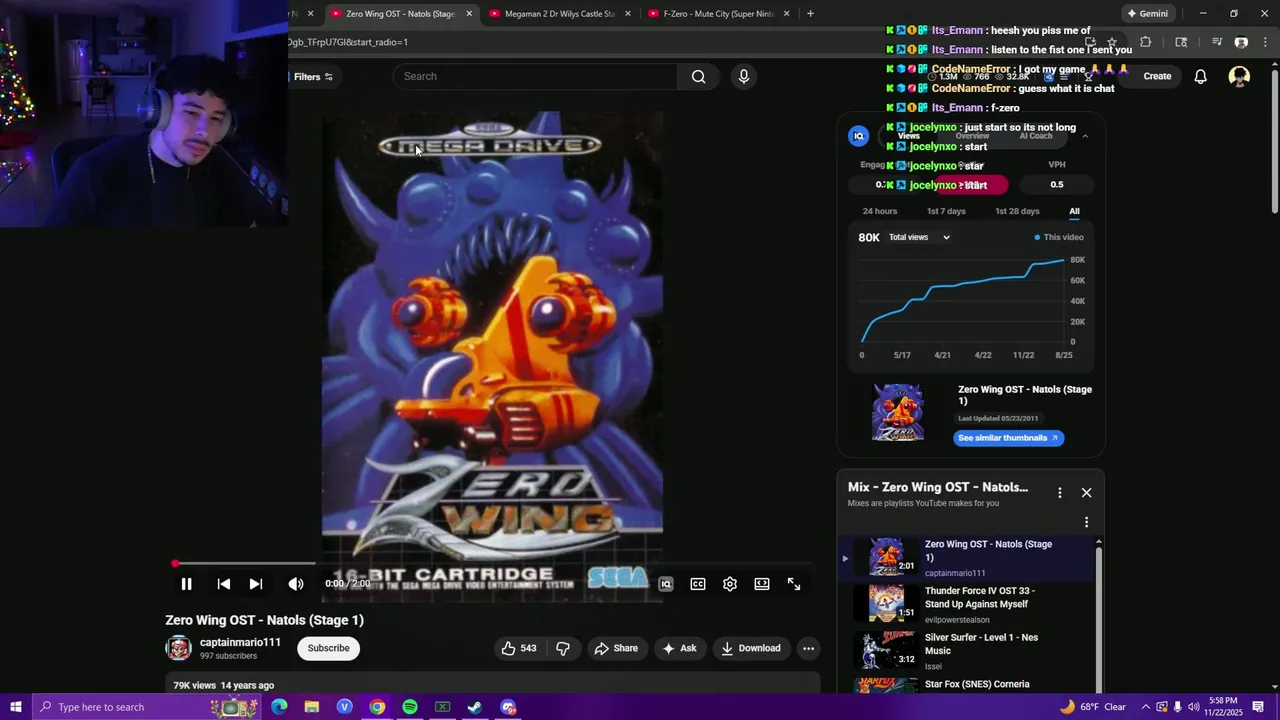Mute the video player volume
This screenshot has height=720, width=1280.
pyautogui.click(x=296, y=584)
